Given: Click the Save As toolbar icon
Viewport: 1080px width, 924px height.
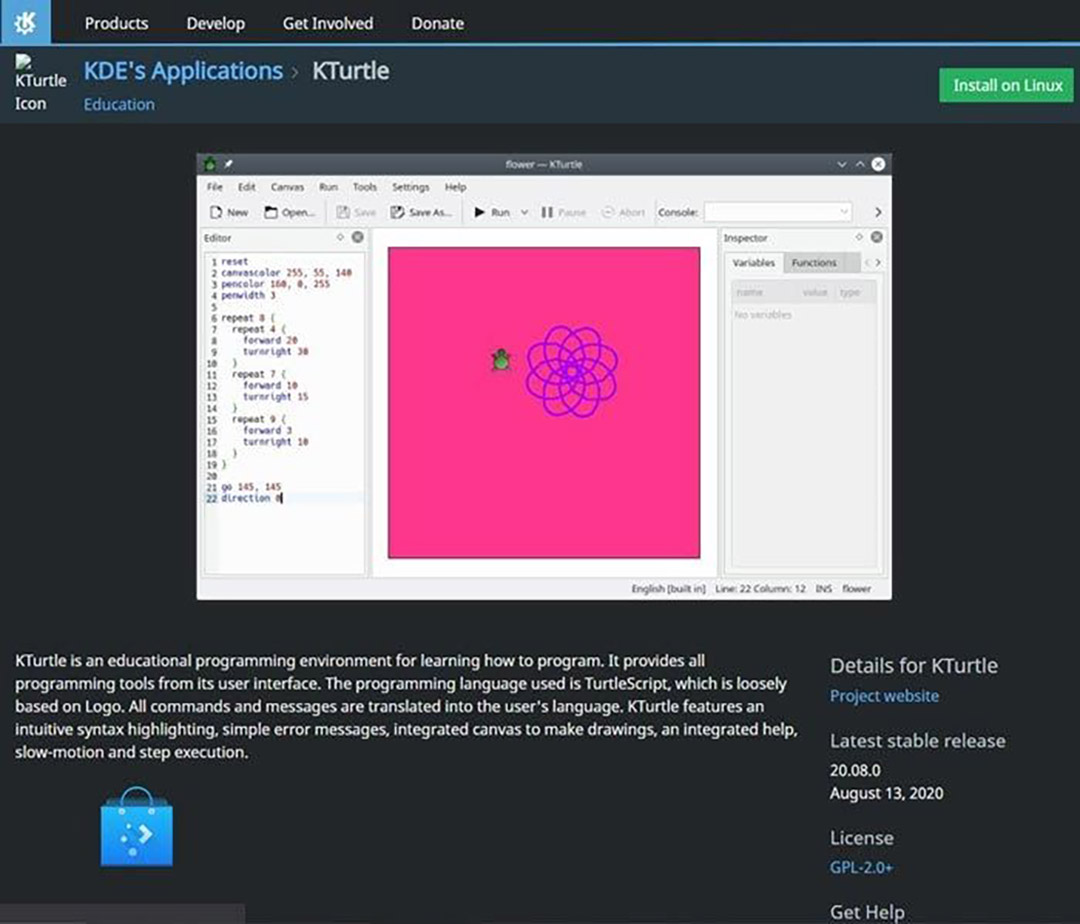Looking at the screenshot, I should pyautogui.click(x=398, y=212).
